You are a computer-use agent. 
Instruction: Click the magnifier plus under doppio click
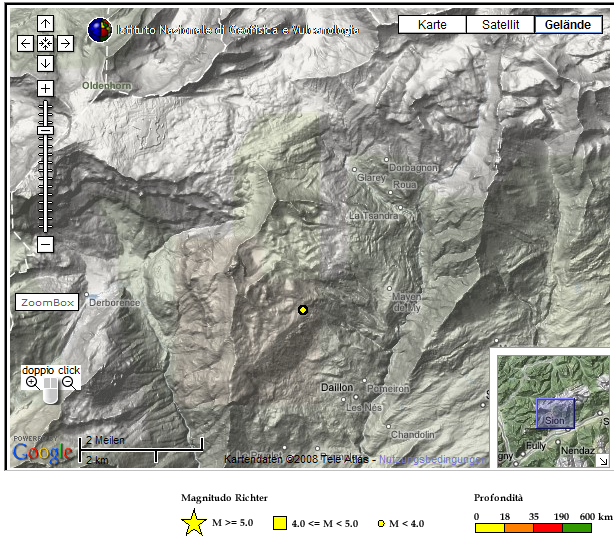(x=32, y=383)
